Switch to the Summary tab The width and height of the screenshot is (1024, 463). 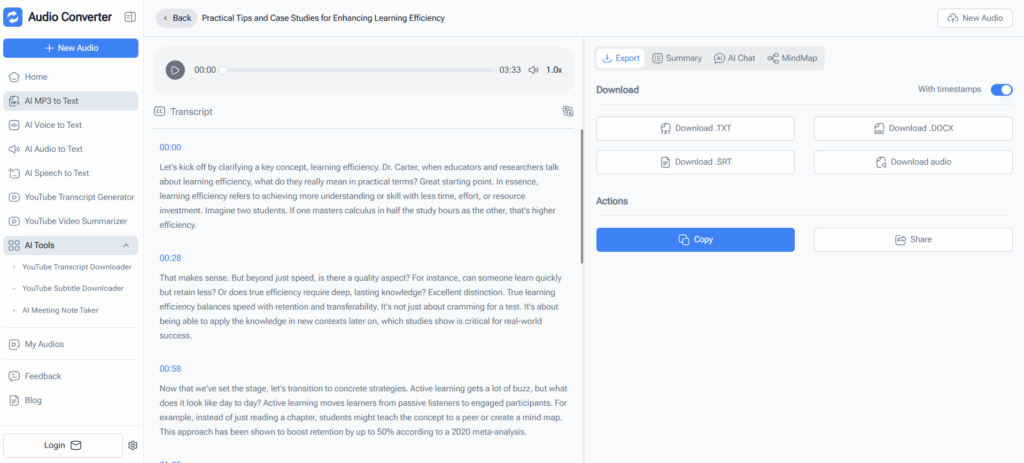pyautogui.click(x=677, y=58)
